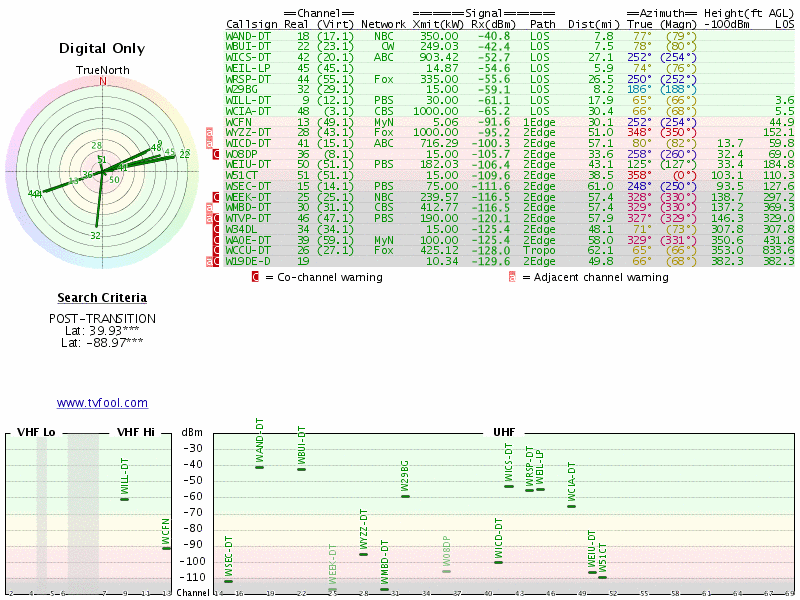Click the co-channel warning icon beside W08DP

click(216, 154)
